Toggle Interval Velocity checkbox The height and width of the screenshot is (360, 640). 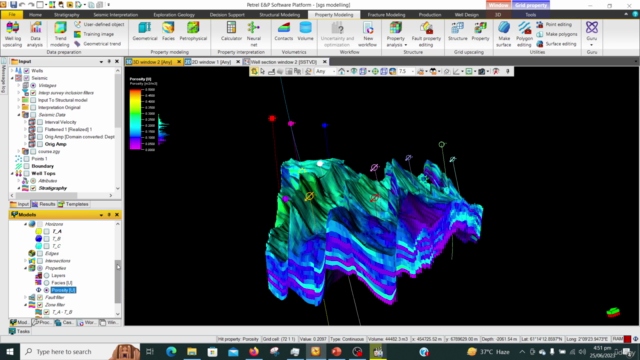click(x=40, y=122)
